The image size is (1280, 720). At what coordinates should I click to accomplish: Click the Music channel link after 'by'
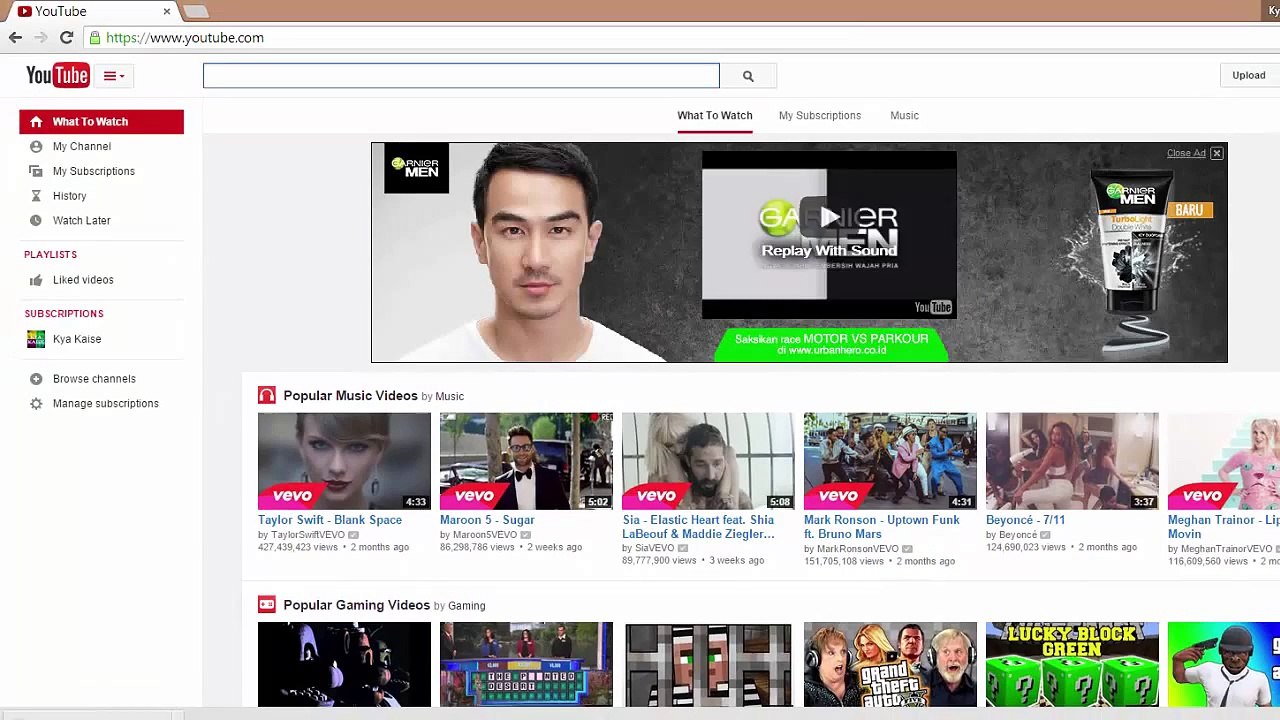point(449,397)
